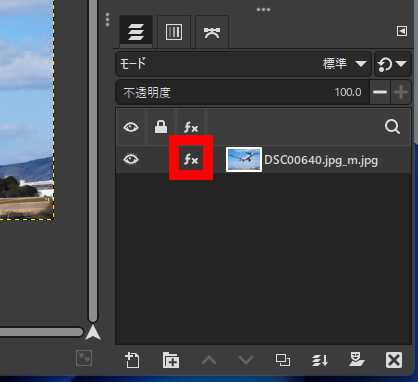Screen dimensions: 418x382
Task: Create a new layer
Action: (132, 360)
